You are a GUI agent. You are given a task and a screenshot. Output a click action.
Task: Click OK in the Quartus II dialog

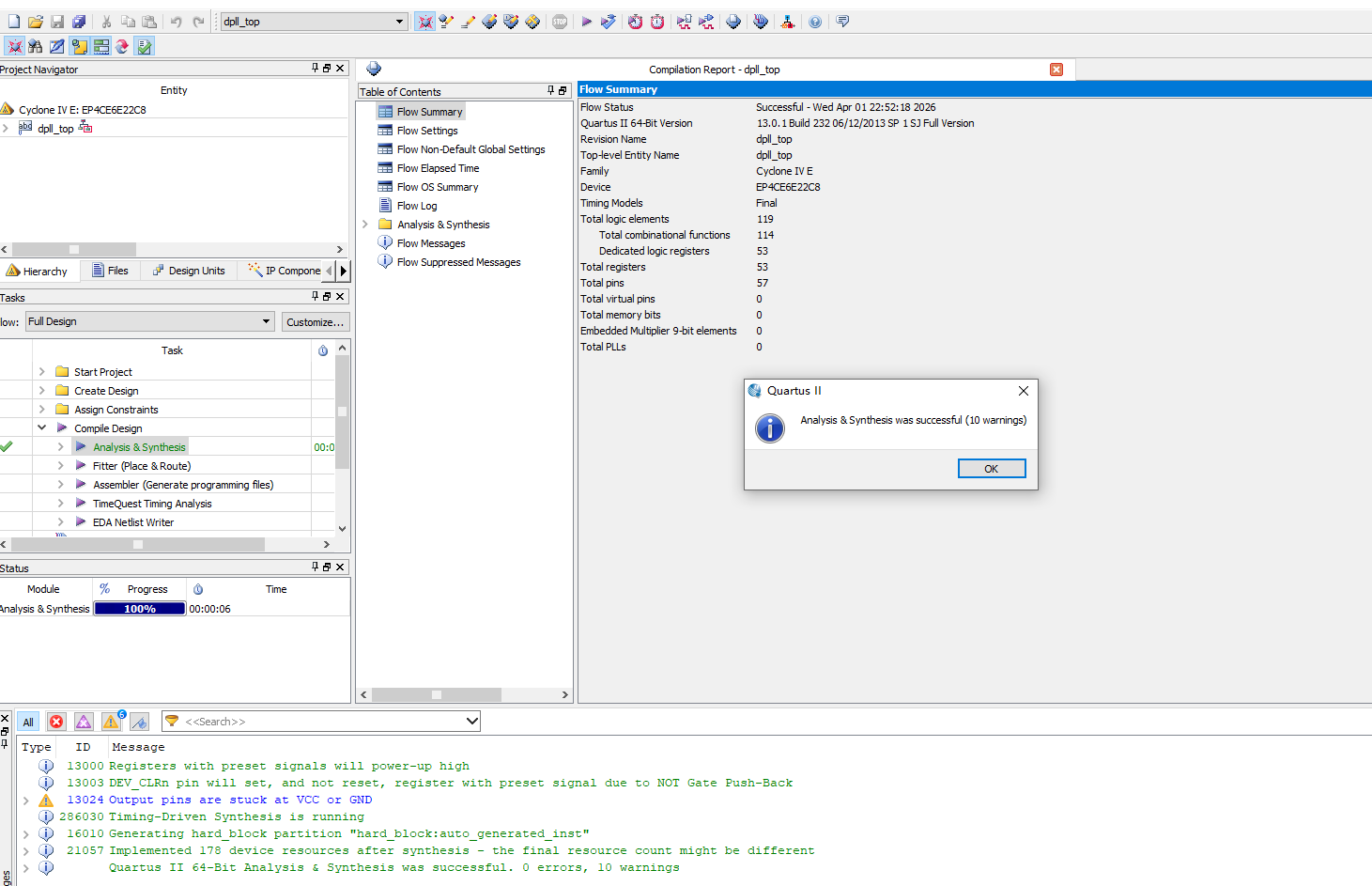point(992,468)
